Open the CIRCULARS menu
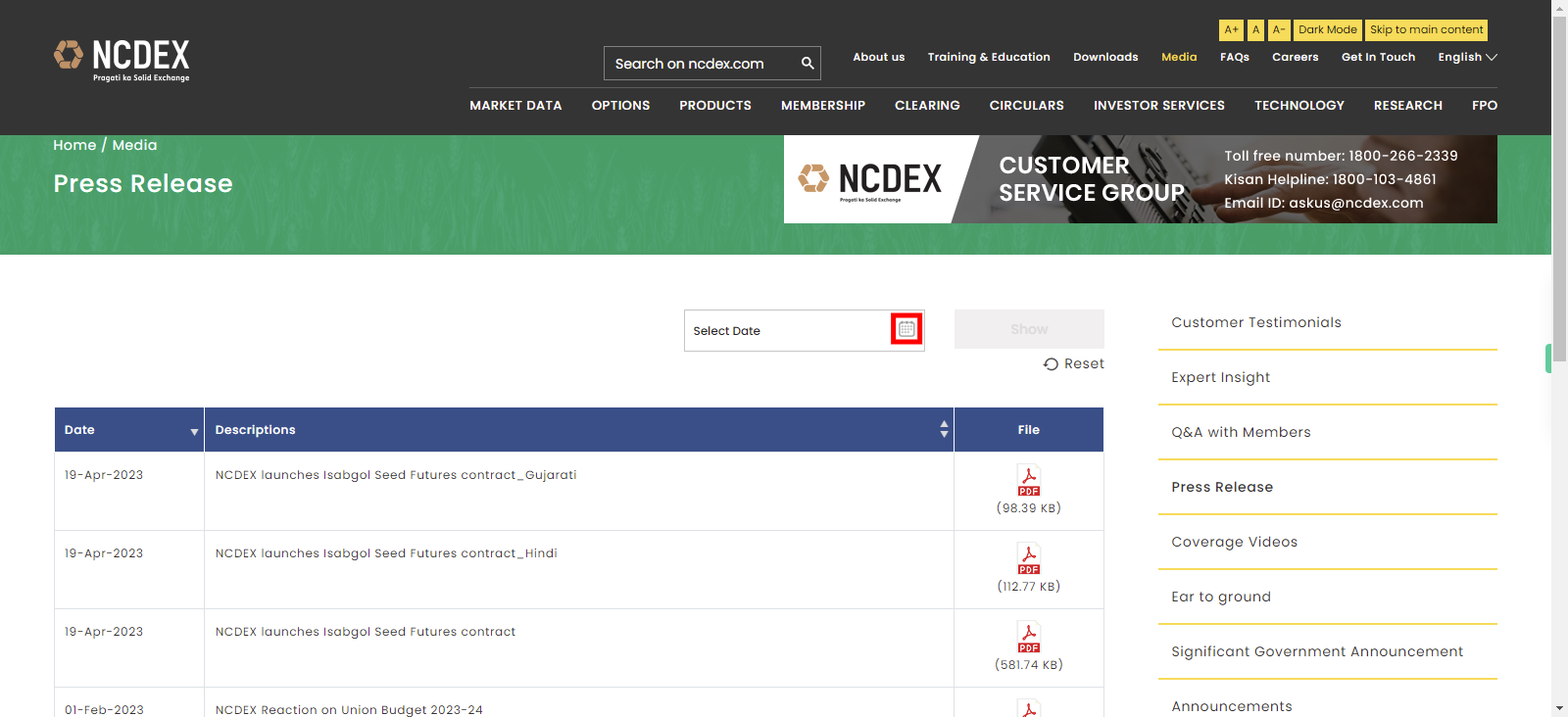The height and width of the screenshot is (717, 1568). 1026,106
